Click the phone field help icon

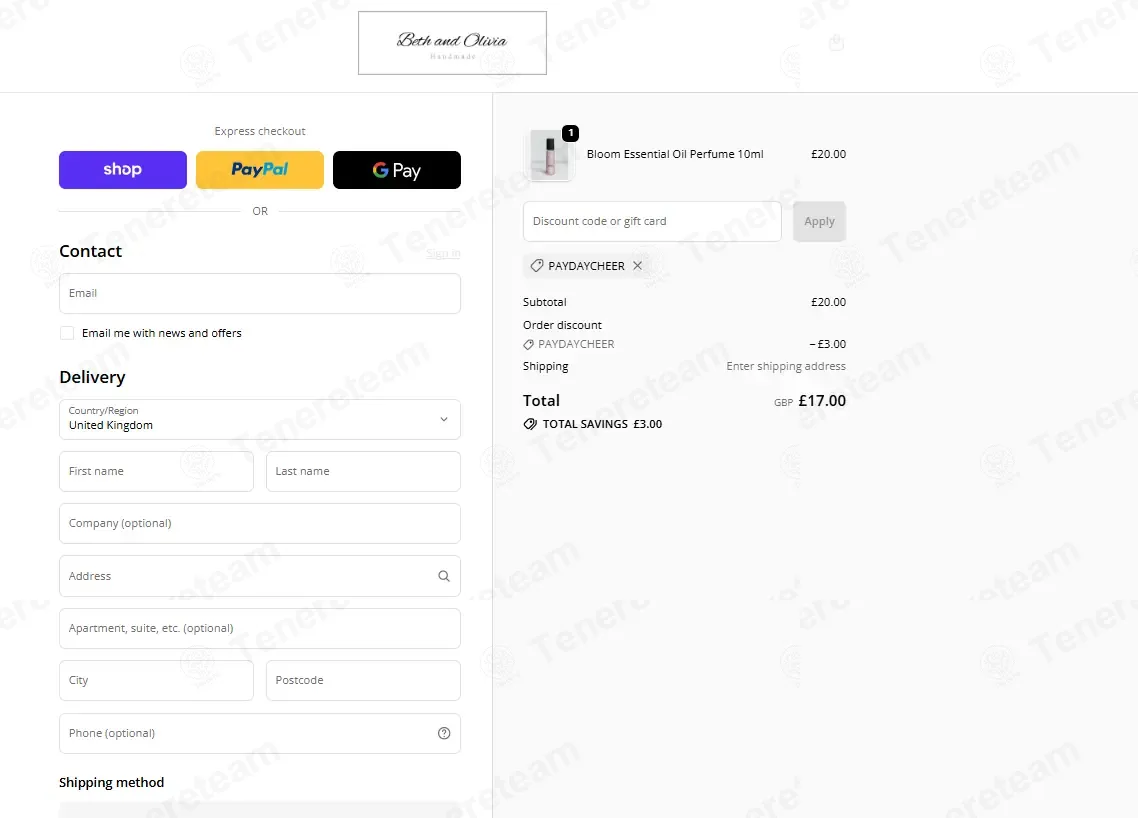[x=443, y=733]
